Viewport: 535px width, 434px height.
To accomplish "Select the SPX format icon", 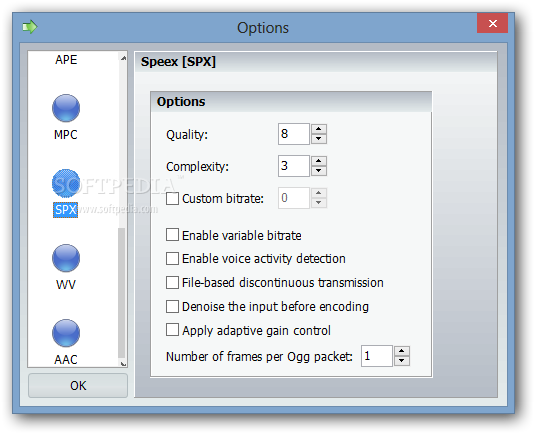I will tap(66, 184).
